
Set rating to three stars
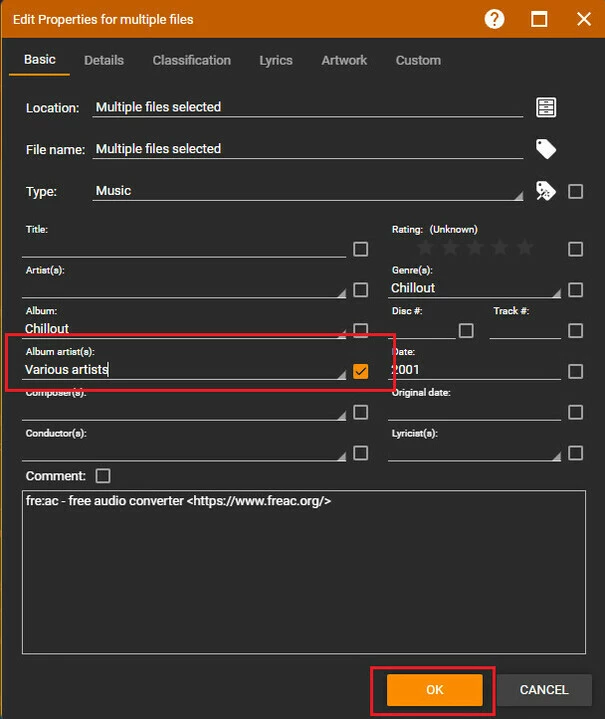[x=475, y=248]
